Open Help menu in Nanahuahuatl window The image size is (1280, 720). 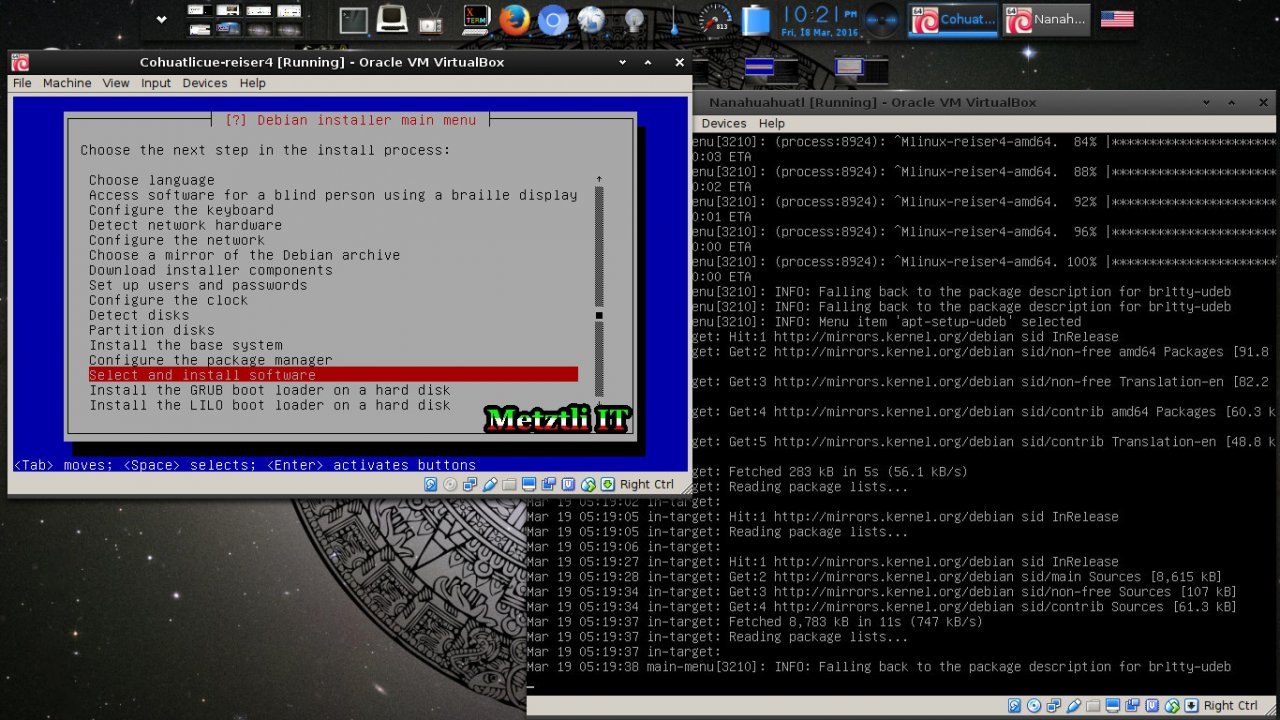[x=772, y=123]
